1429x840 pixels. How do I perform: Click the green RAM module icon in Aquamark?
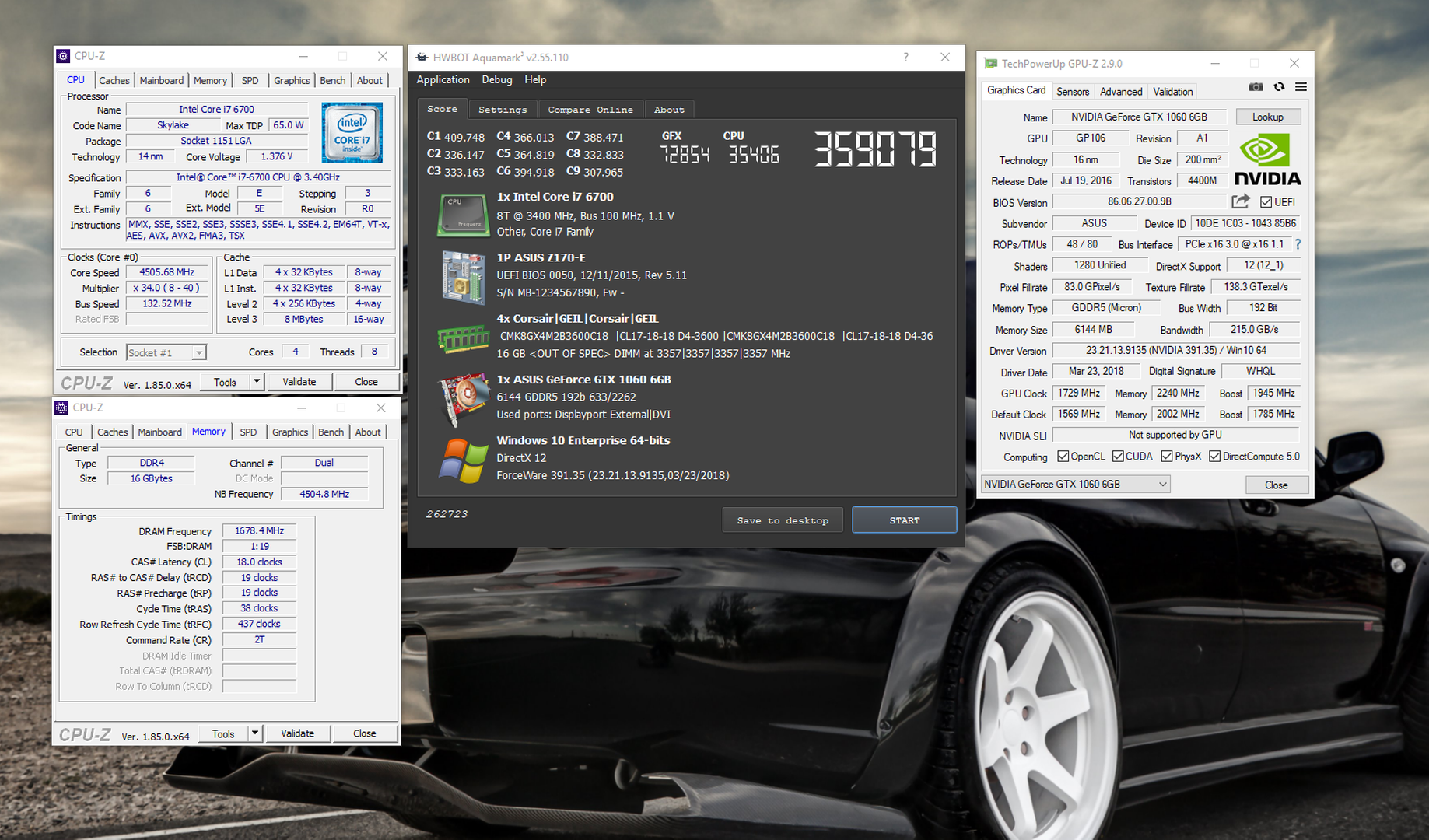[464, 339]
